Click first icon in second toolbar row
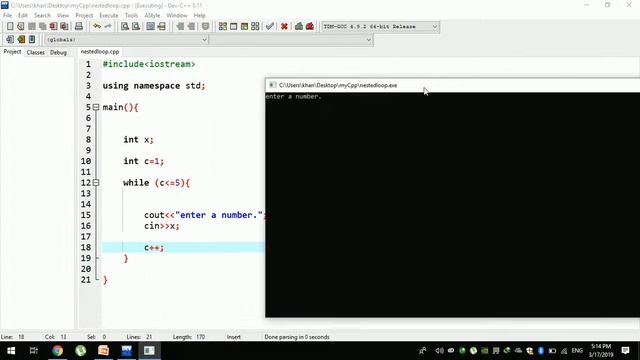Image resolution: width=640 pixels, height=360 pixels. 10,40
